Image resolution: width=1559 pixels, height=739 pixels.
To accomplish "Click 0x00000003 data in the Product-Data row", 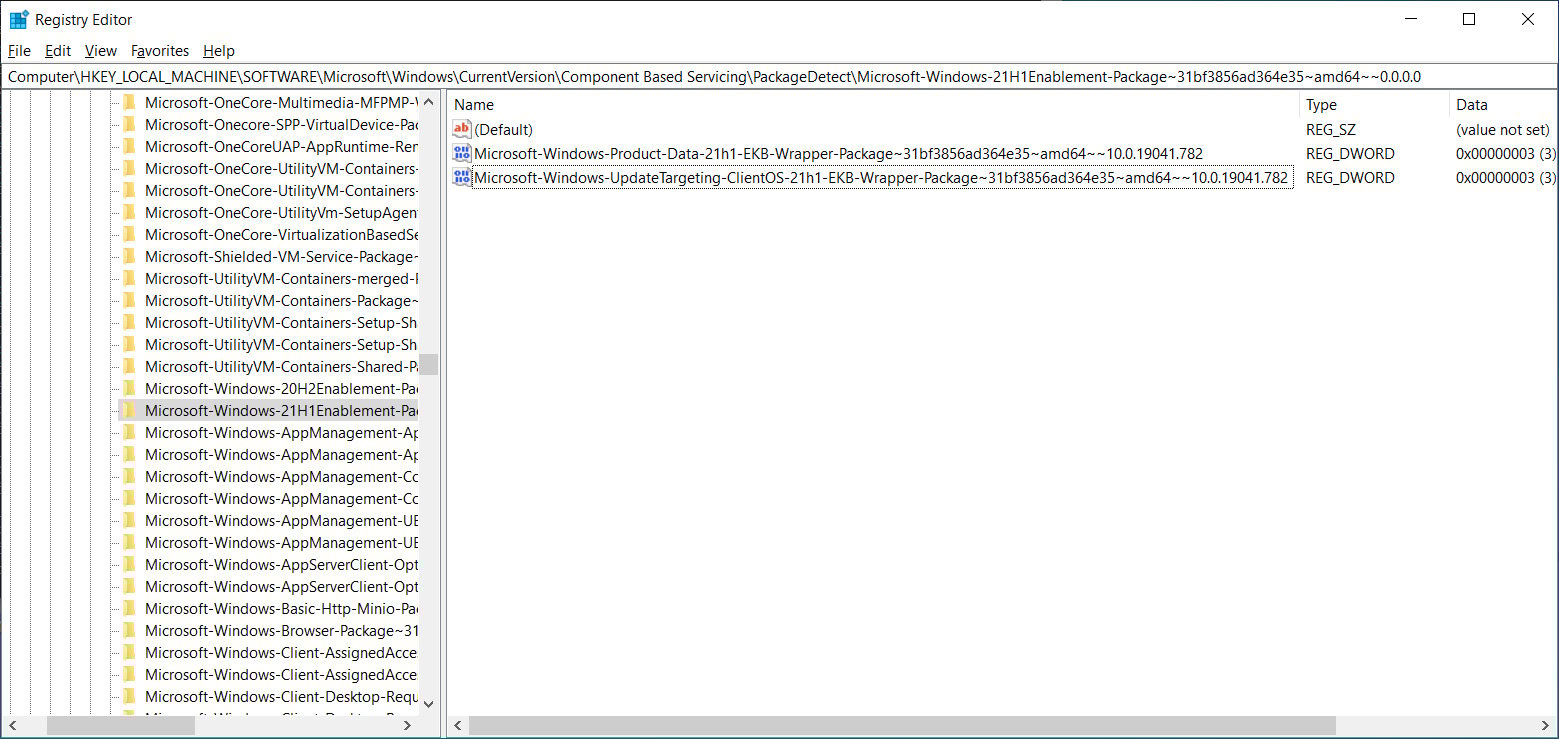I will (x=1506, y=153).
